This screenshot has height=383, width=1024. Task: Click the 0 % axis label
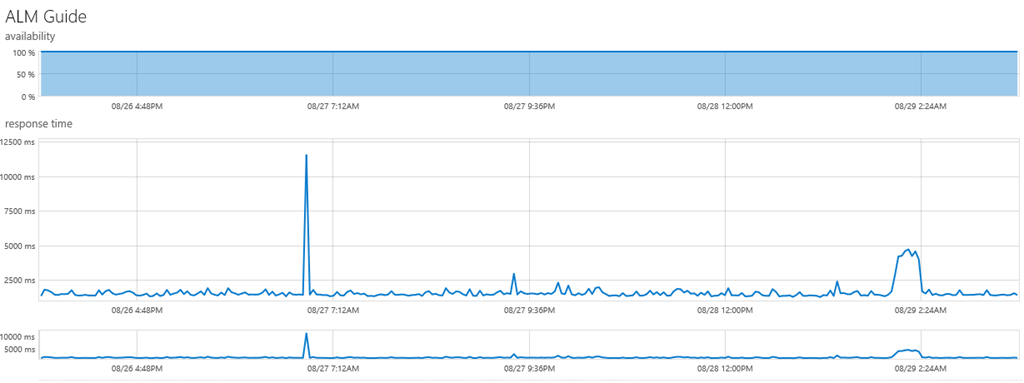point(25,97)
